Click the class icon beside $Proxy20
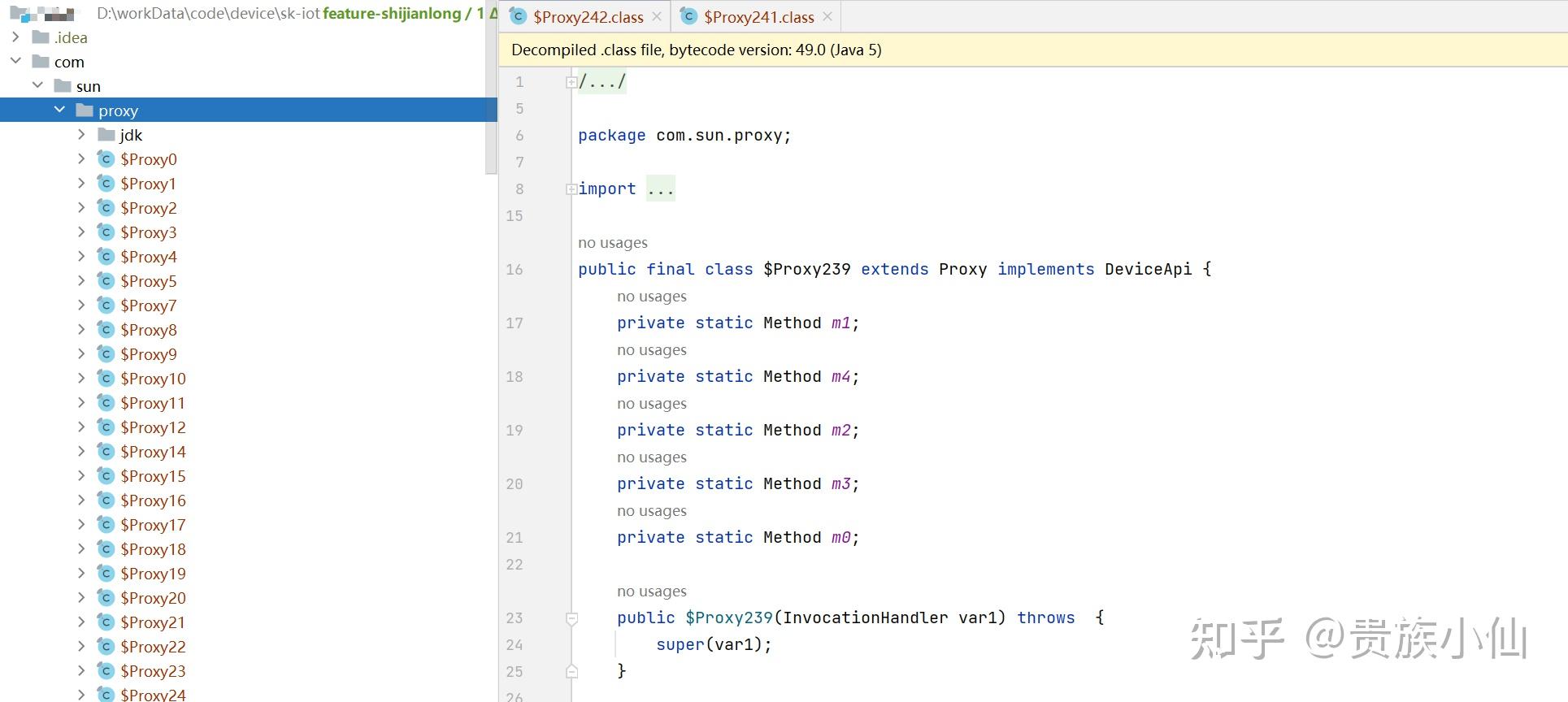This screenshot has width=1568, height=702. click(106, 598)
